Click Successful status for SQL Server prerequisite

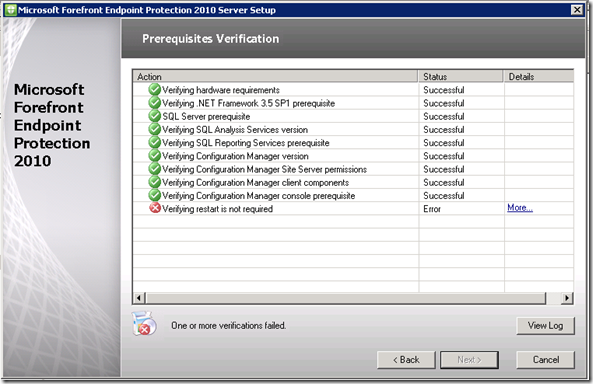(444, 117)
